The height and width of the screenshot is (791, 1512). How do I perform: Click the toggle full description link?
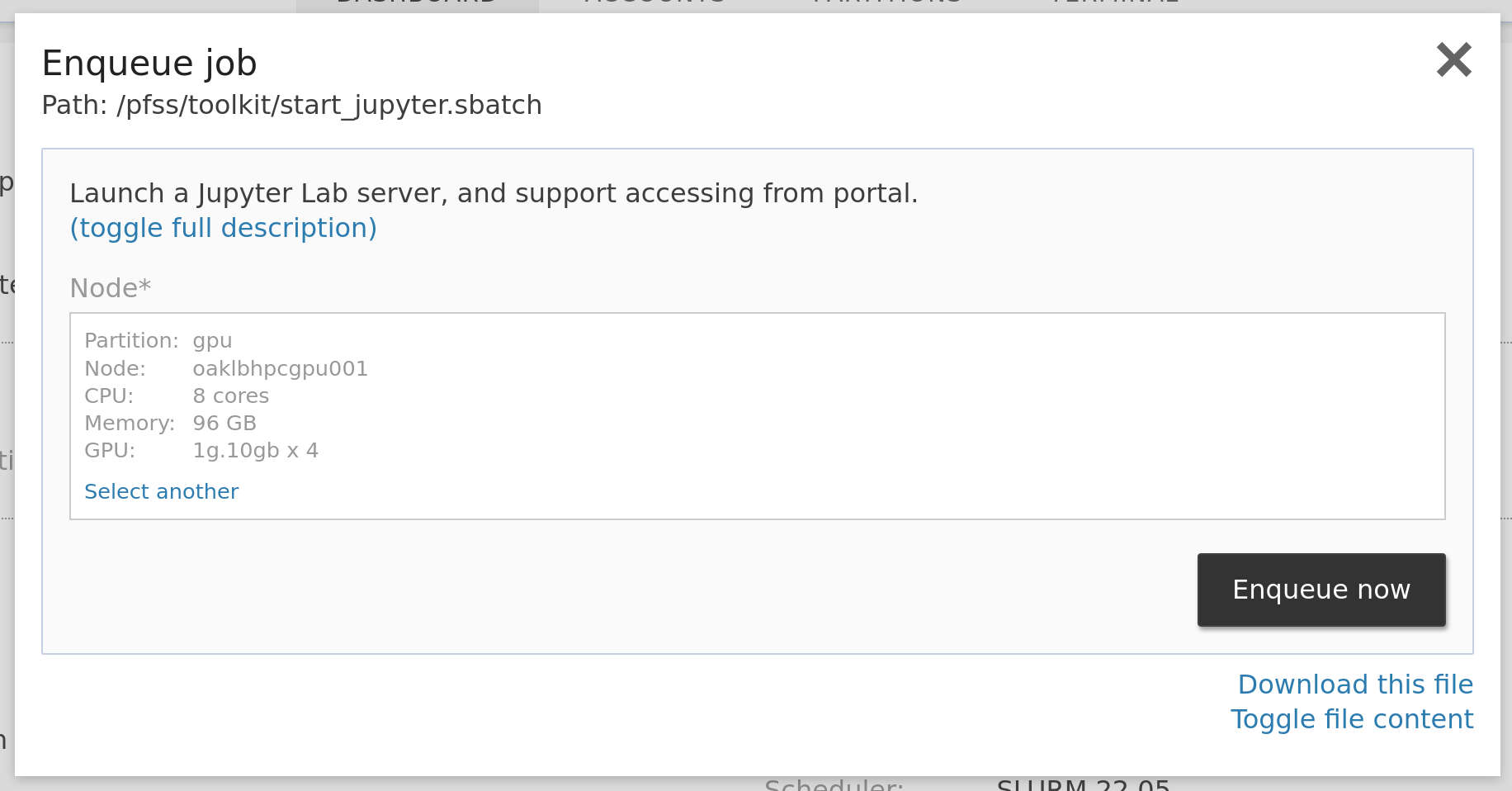223,228
